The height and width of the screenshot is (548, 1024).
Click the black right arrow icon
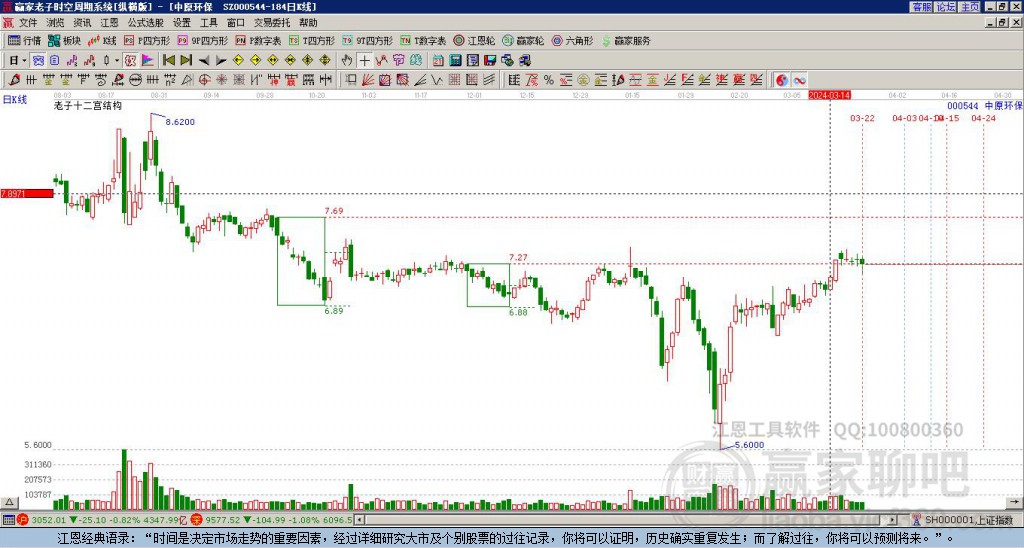[221, 61]
